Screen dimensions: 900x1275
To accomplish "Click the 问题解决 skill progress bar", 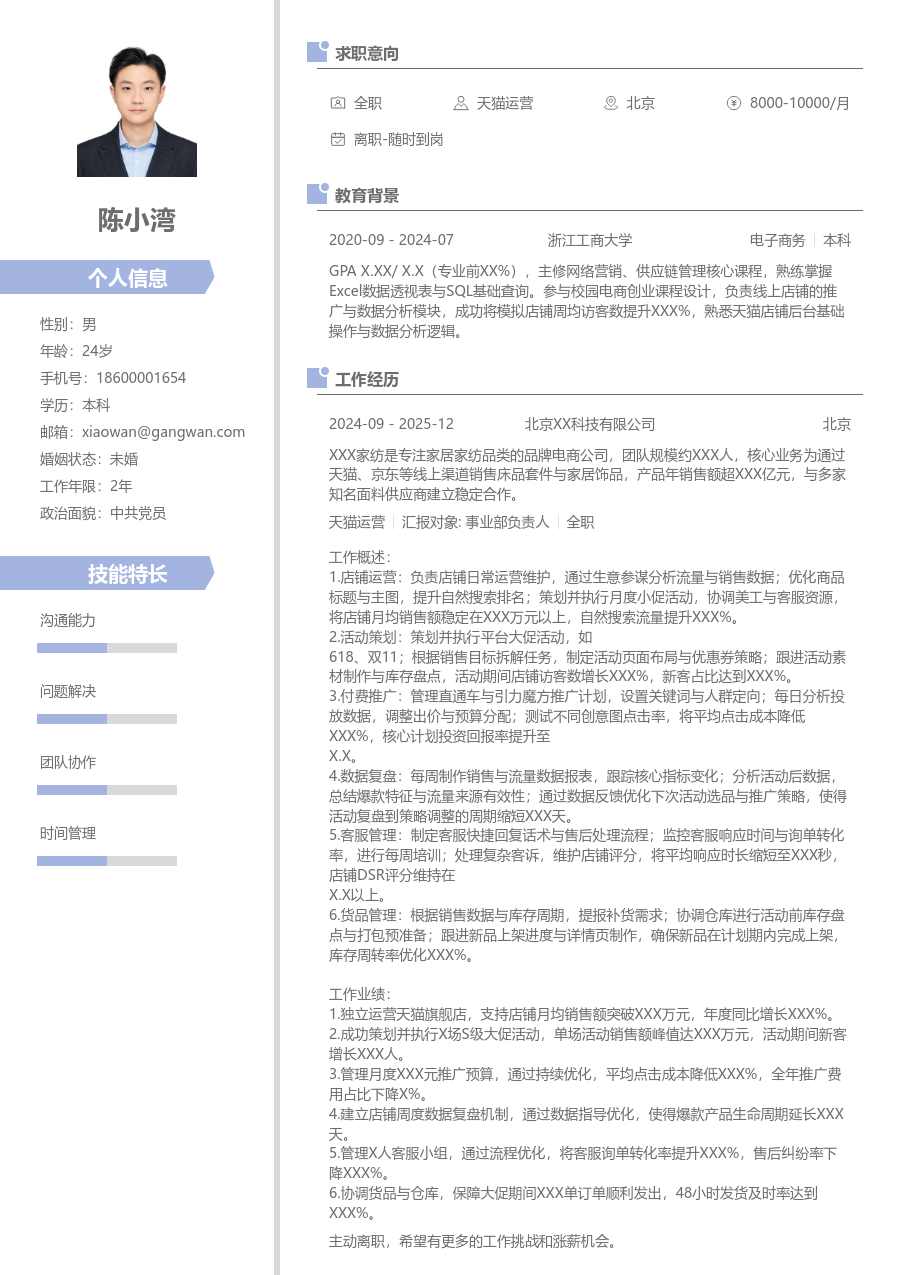I will (106, 718).
